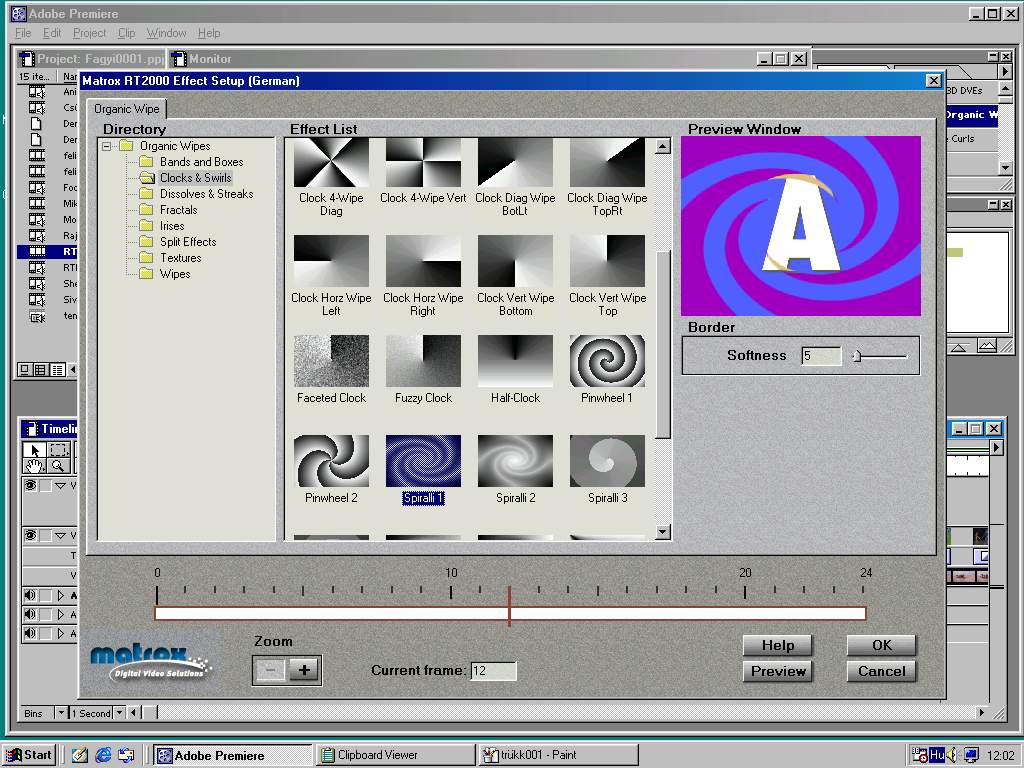Pick the Clock Diag Wipe BotLt effect
The image size is (1024, 768).
pyautogui.click(x=515, y=177)
